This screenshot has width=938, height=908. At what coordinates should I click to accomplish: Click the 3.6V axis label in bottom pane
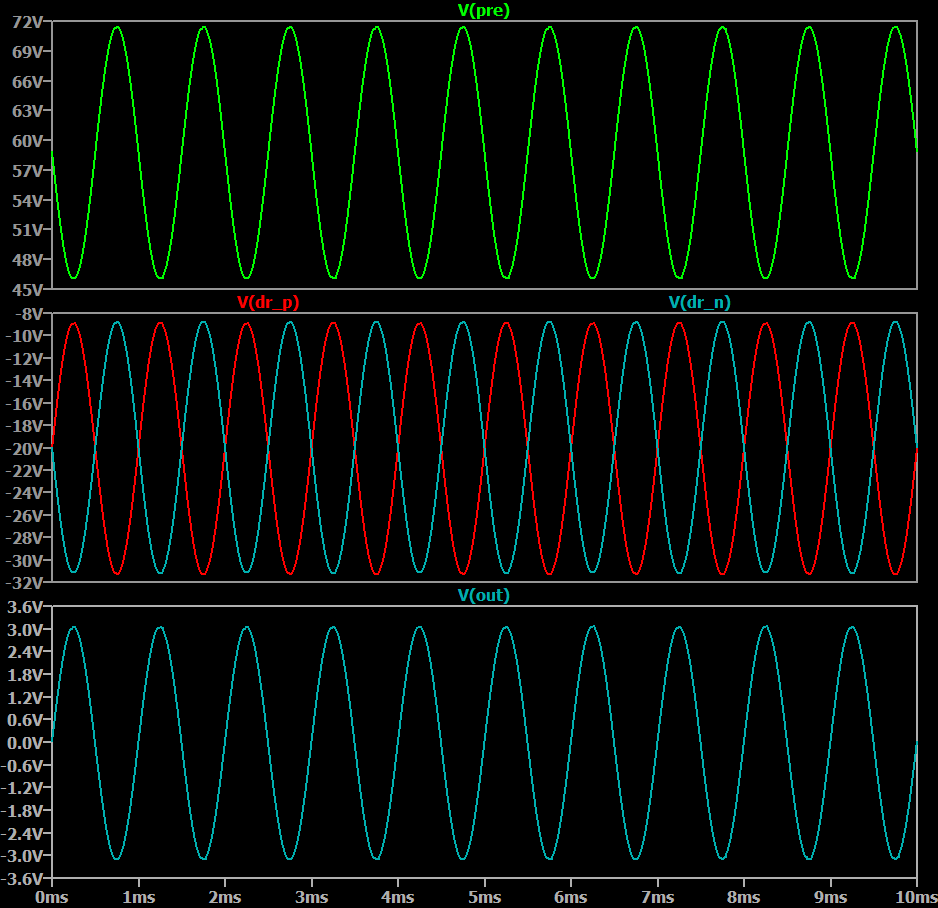(25, 607)
